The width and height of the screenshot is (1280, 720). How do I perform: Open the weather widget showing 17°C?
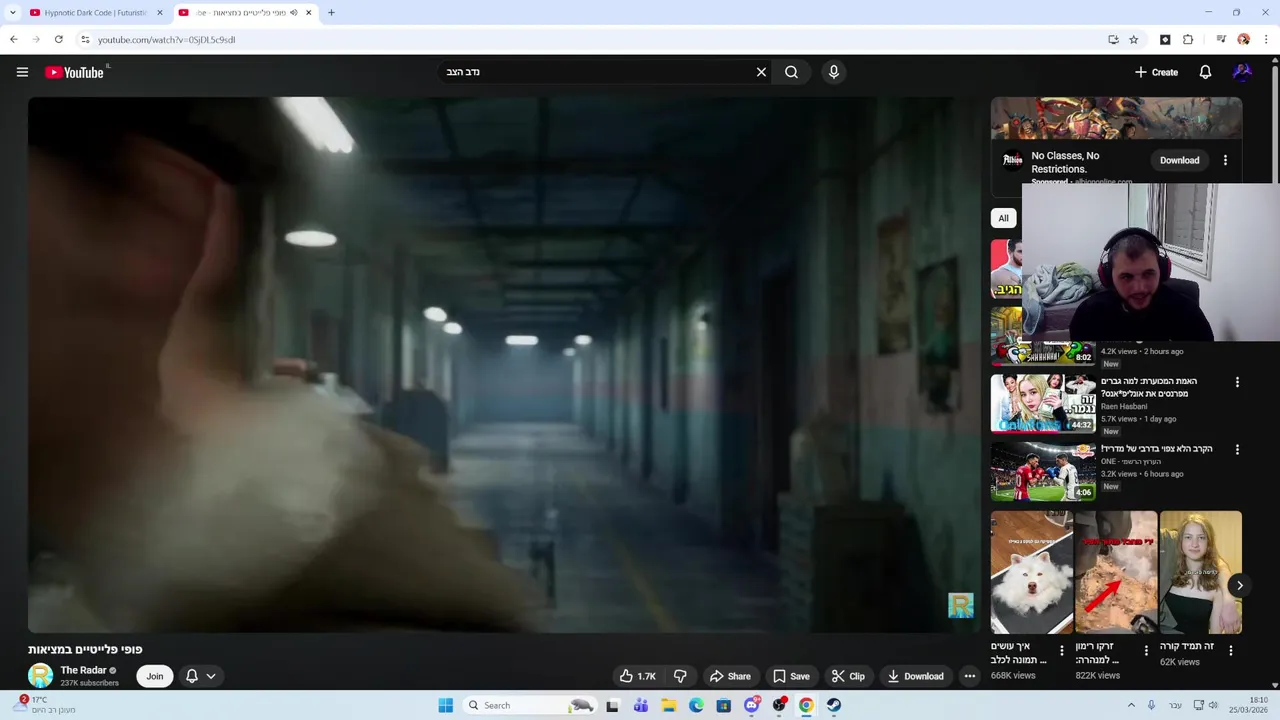click(x=45, y=705)
